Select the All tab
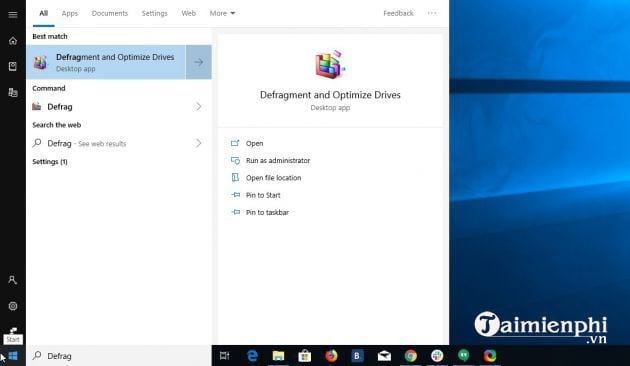Viewport: 630px width, 366px height. click(43, 13)
